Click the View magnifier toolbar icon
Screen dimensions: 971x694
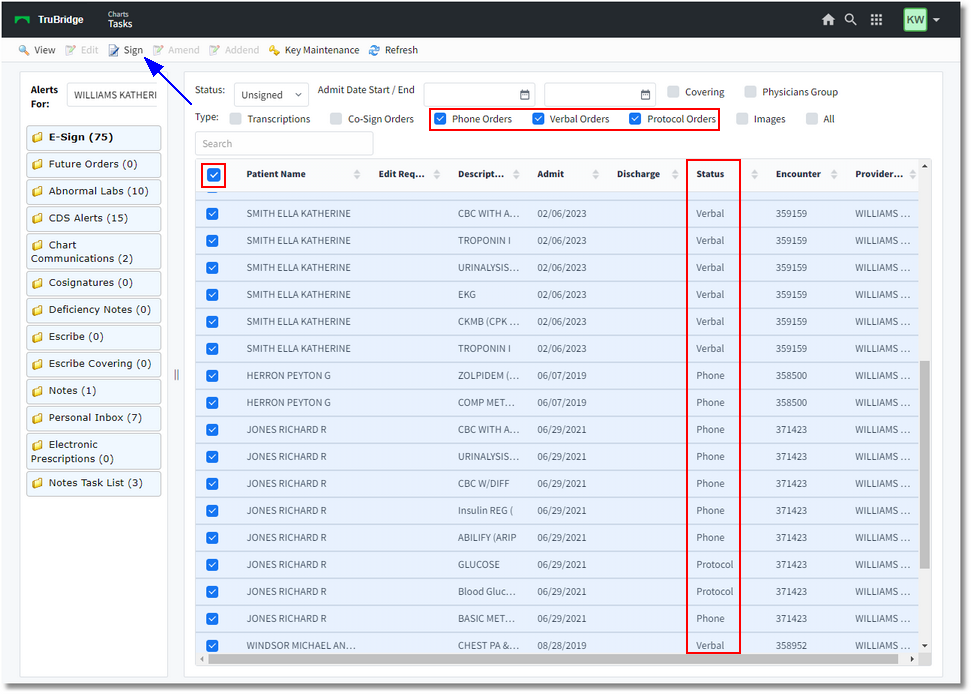click(x=24, y=50)
